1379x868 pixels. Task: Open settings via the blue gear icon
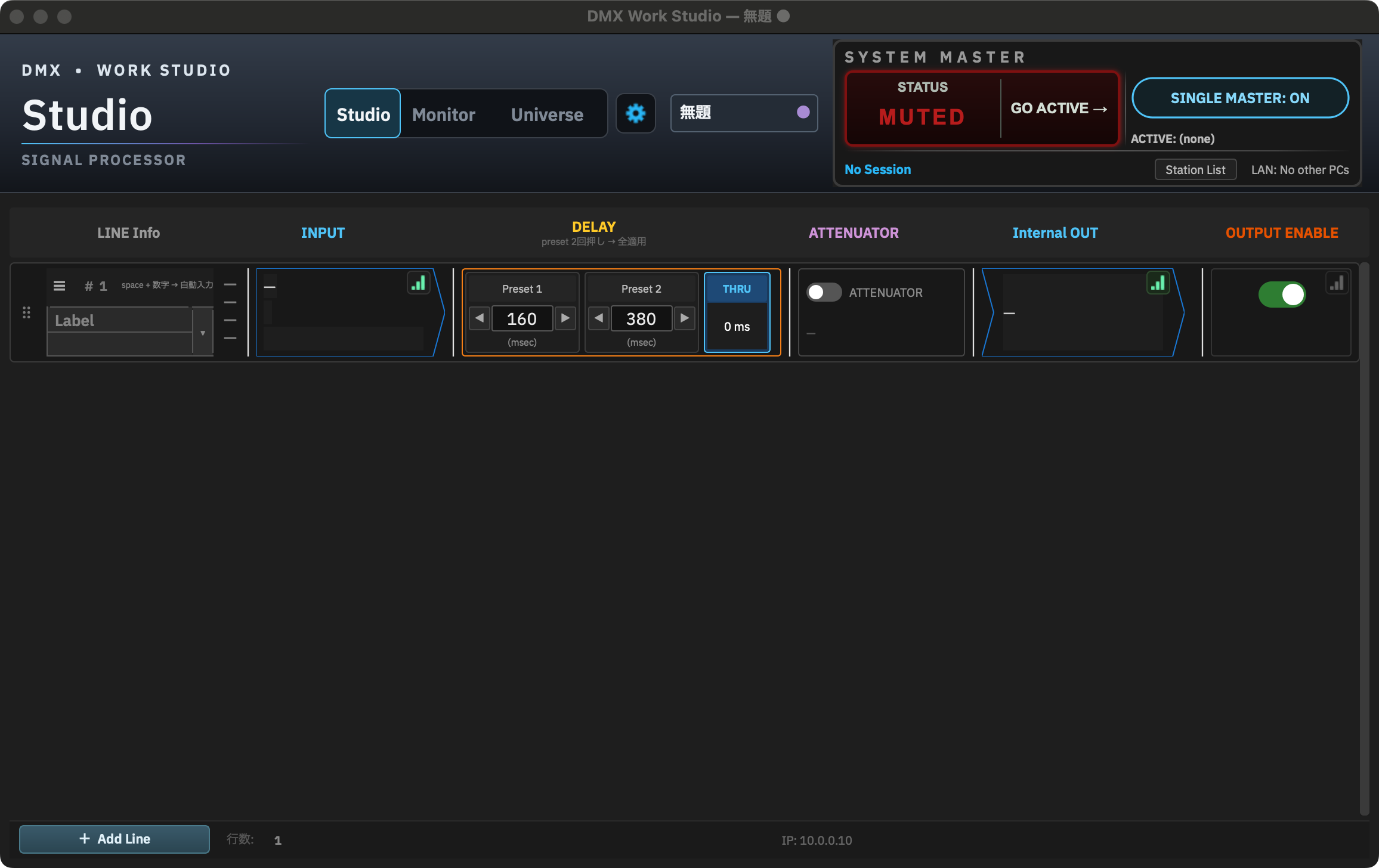coord(636,113)
